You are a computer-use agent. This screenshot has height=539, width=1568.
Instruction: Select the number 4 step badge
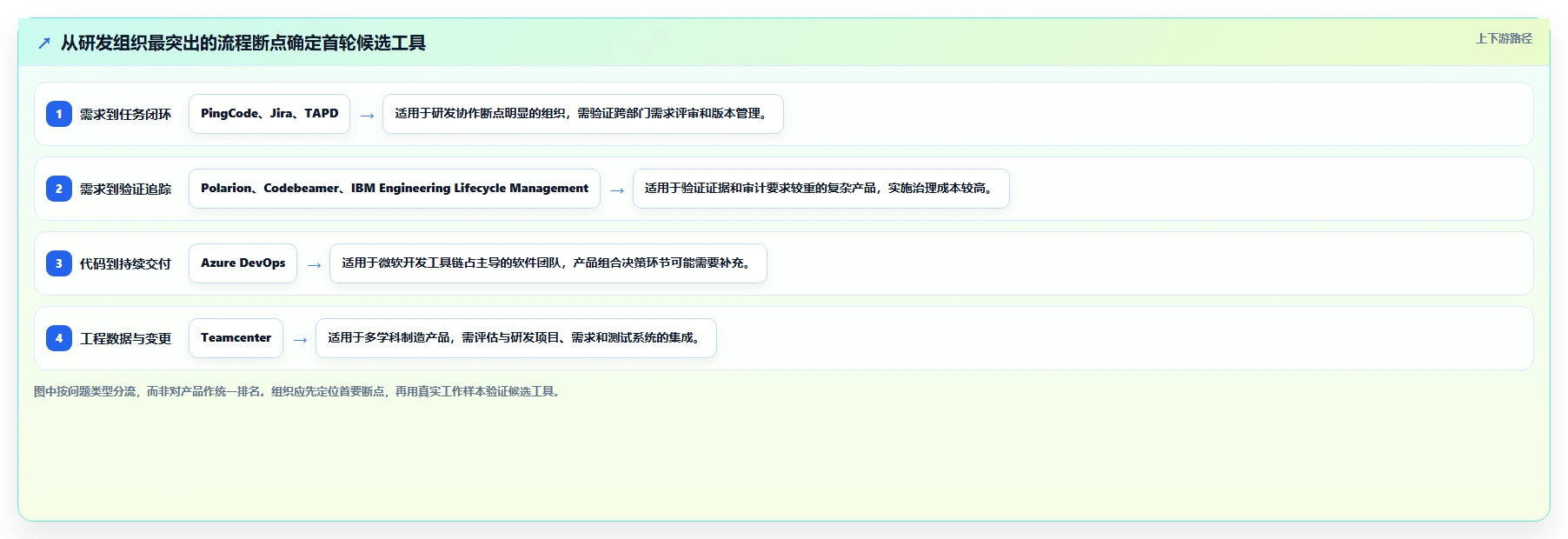point(59,338)
